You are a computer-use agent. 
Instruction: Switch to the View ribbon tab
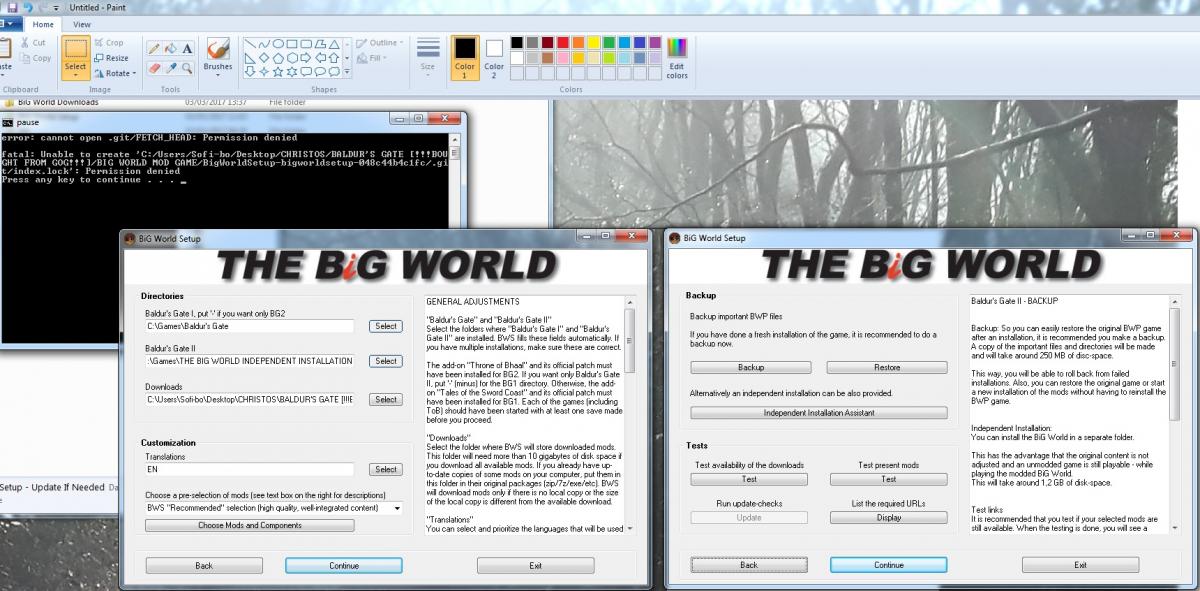(81, 24)
